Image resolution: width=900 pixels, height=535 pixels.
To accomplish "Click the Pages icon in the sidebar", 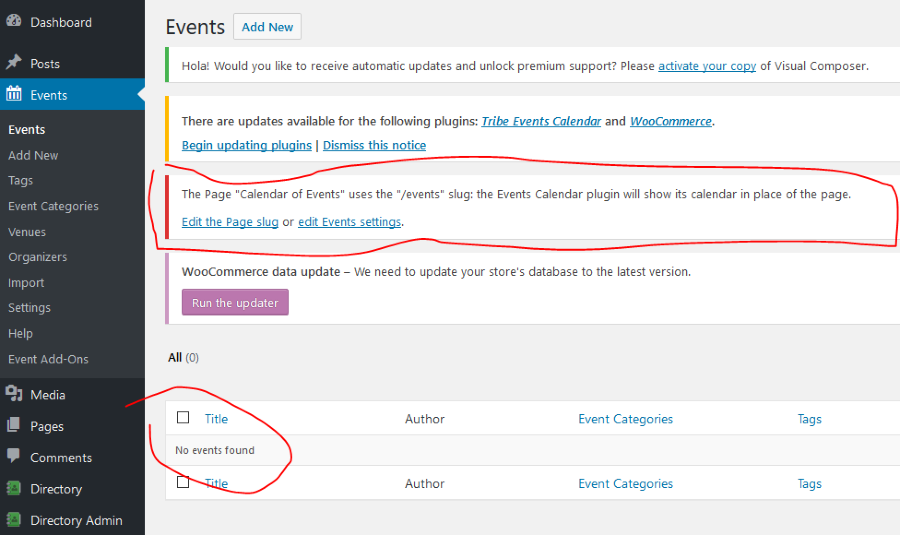I will point(14,425).
